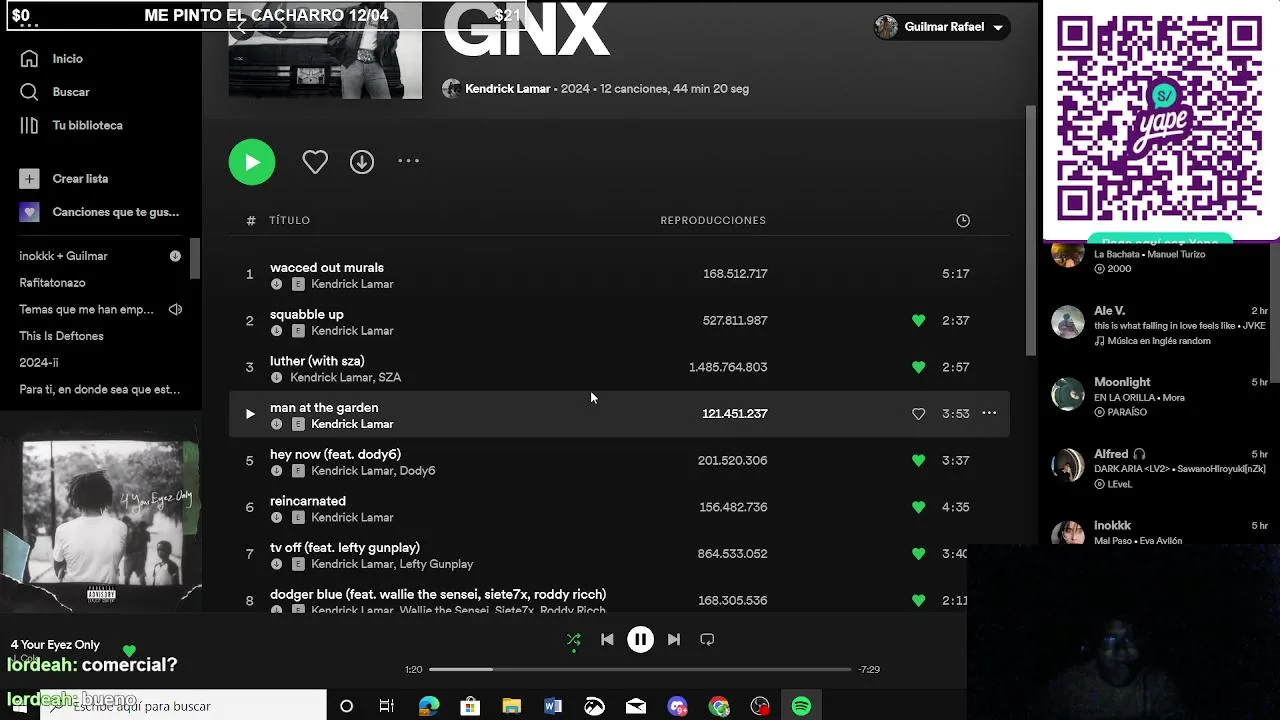Launch Microsoft Edge from taskbar
Image resolution: width=1280 pixels, height=720 pixels.
tap(429, 706)
